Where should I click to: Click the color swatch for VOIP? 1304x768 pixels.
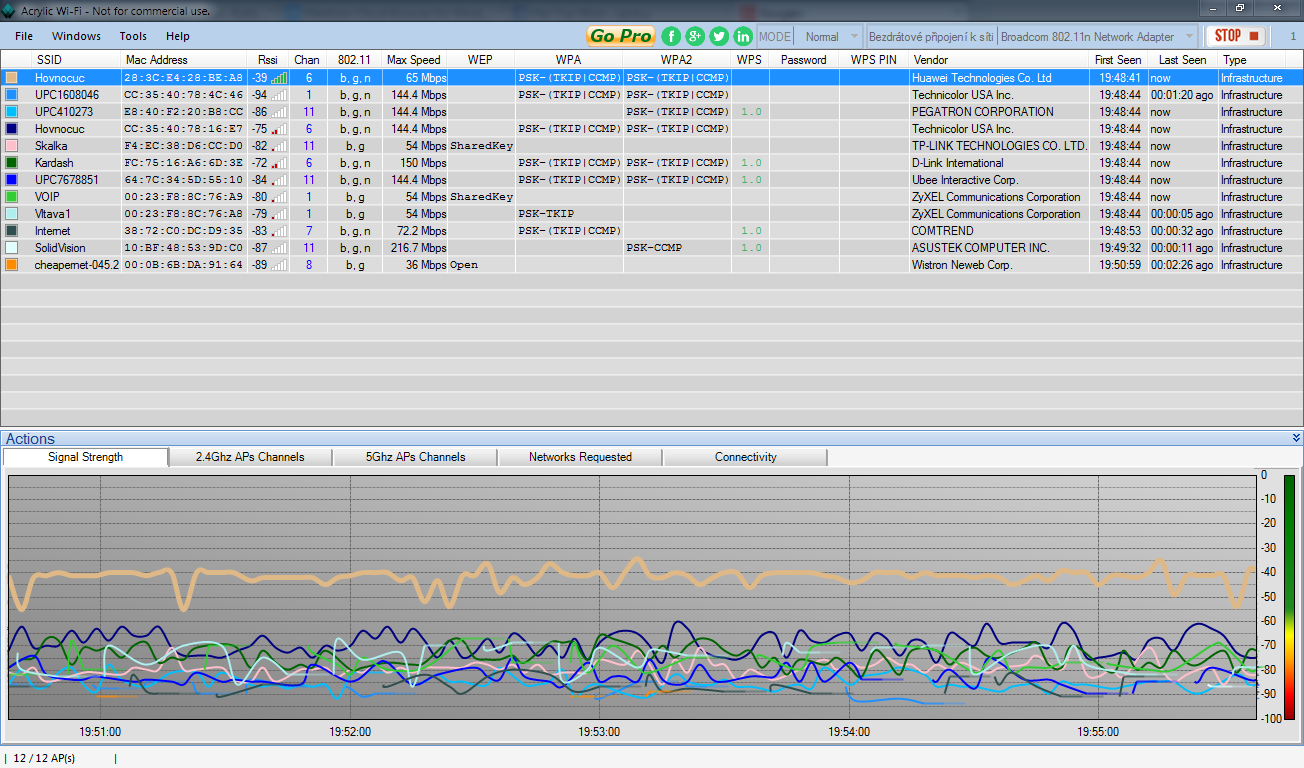point(11,197)
